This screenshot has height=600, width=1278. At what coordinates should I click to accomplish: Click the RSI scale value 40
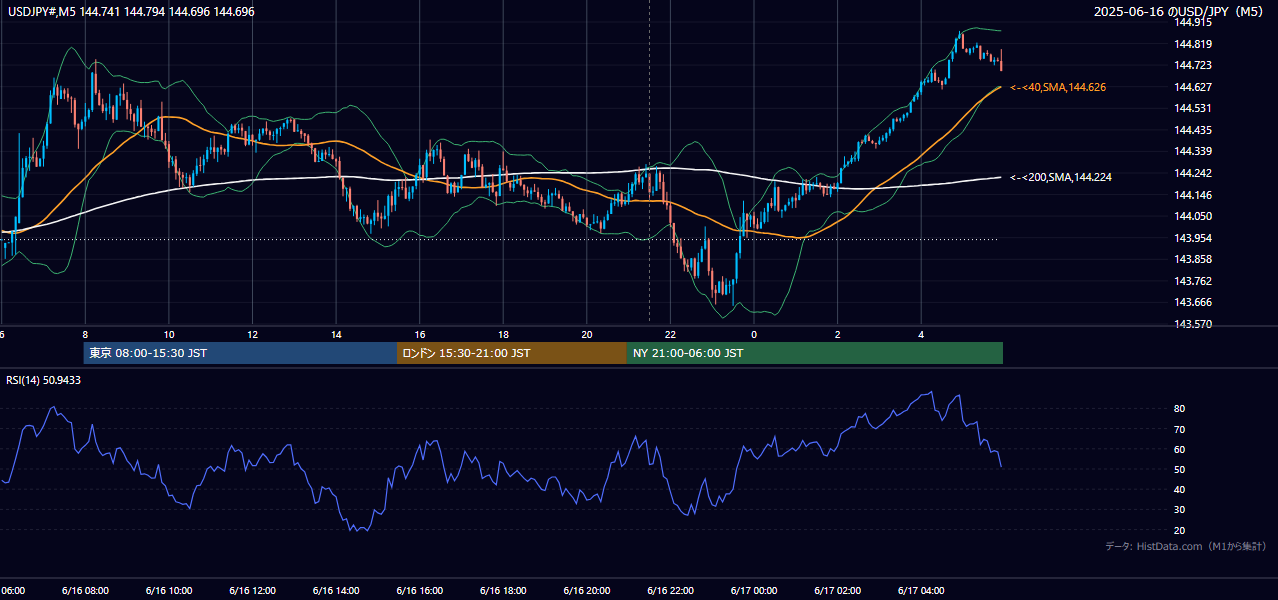1180,489
